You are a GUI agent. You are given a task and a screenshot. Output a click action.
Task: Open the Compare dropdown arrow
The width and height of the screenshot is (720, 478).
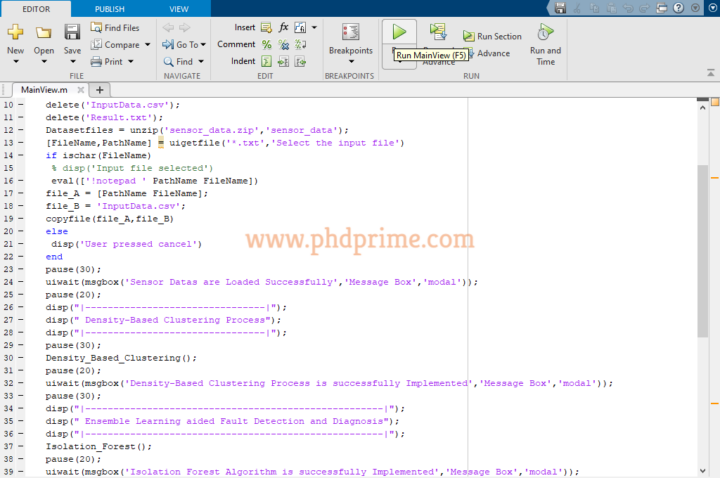click(x=147, y=44)
